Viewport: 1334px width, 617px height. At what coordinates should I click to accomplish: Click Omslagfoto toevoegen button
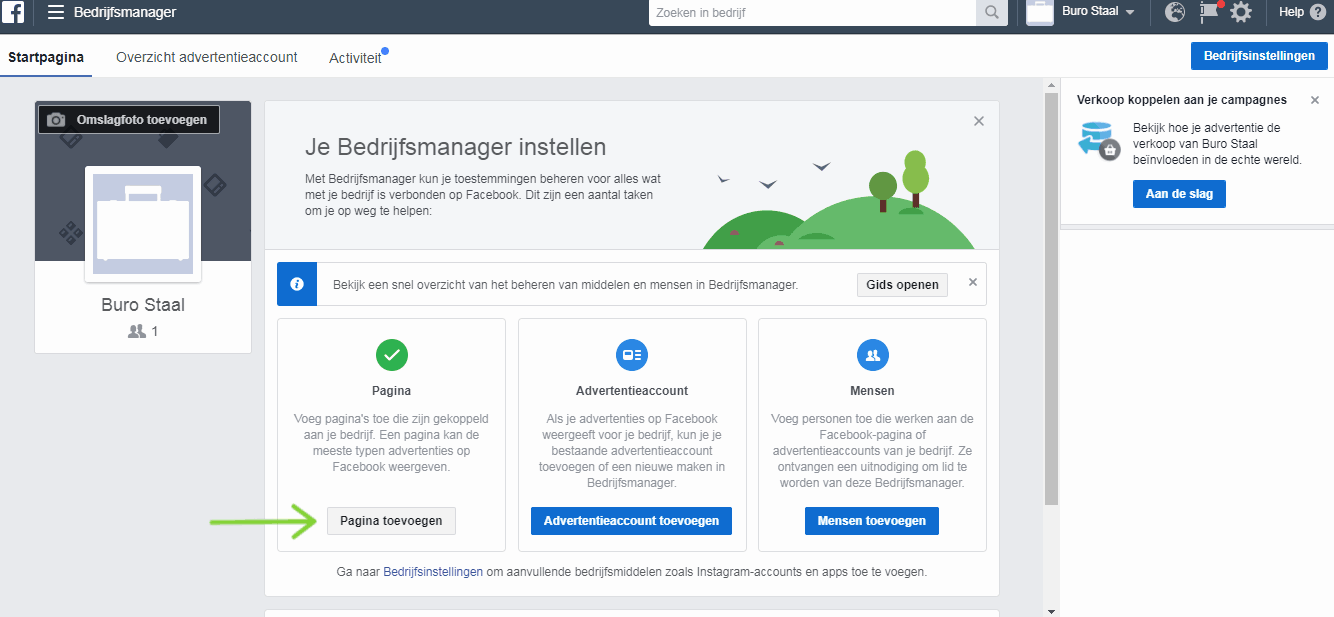tap(129, 120)
